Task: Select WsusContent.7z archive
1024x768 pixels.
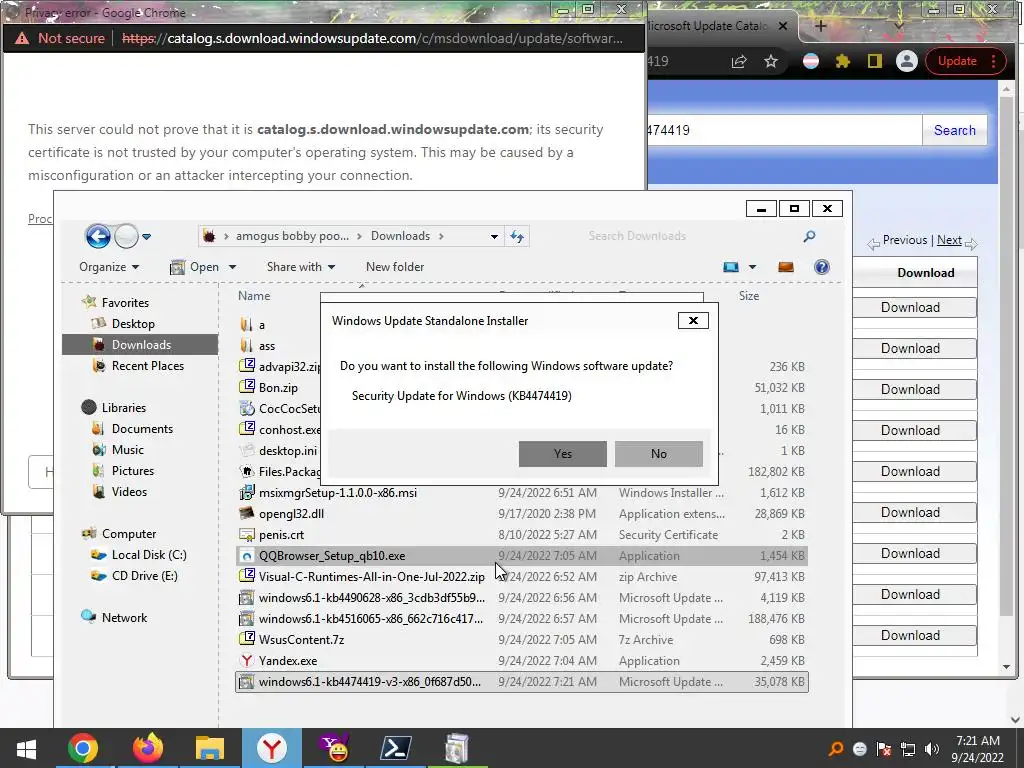Action: 301,640
